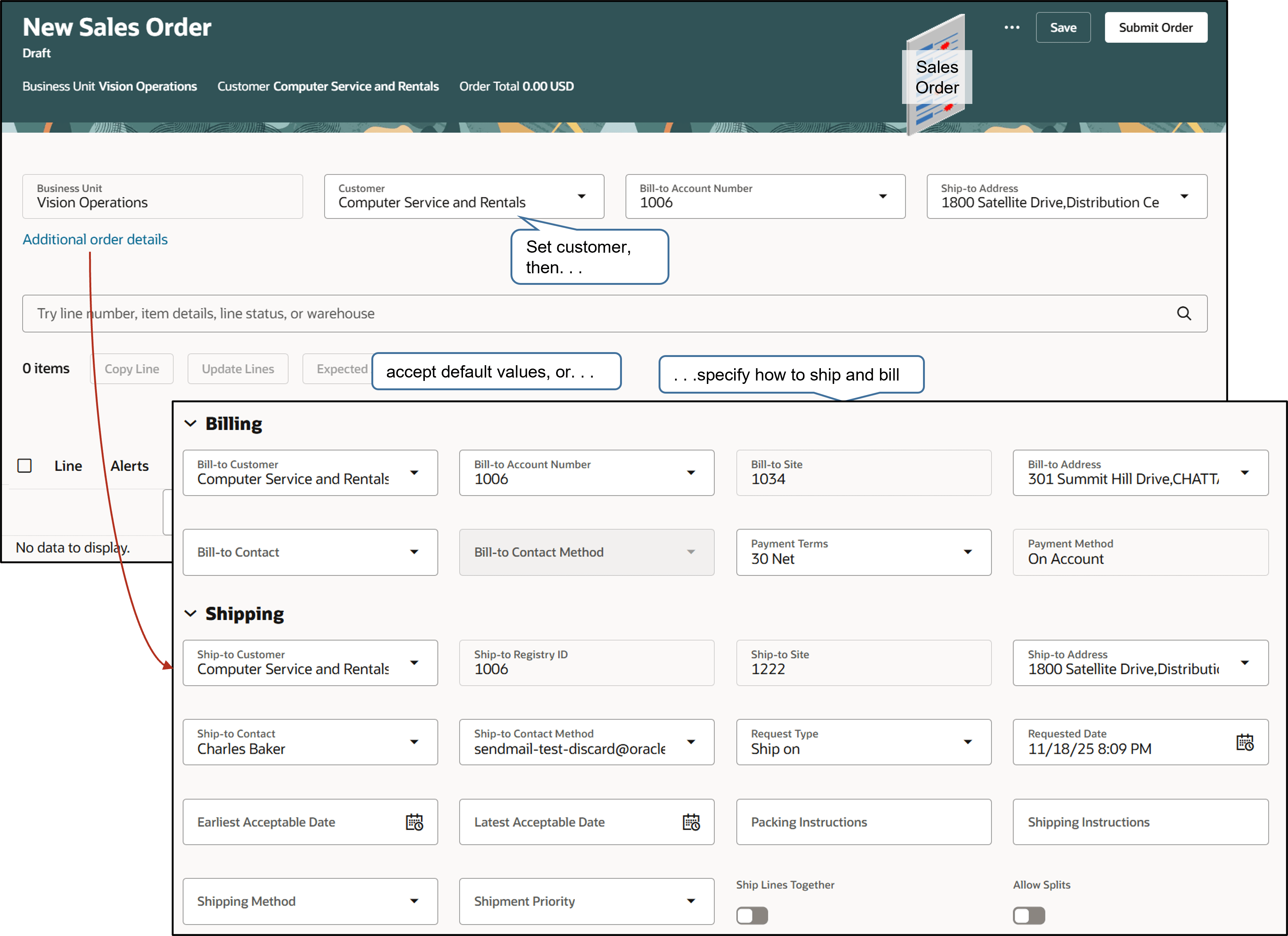Open the Latest Acceptable Date calendar picker
The image size is (1288, 936).
tap(692, 822)
